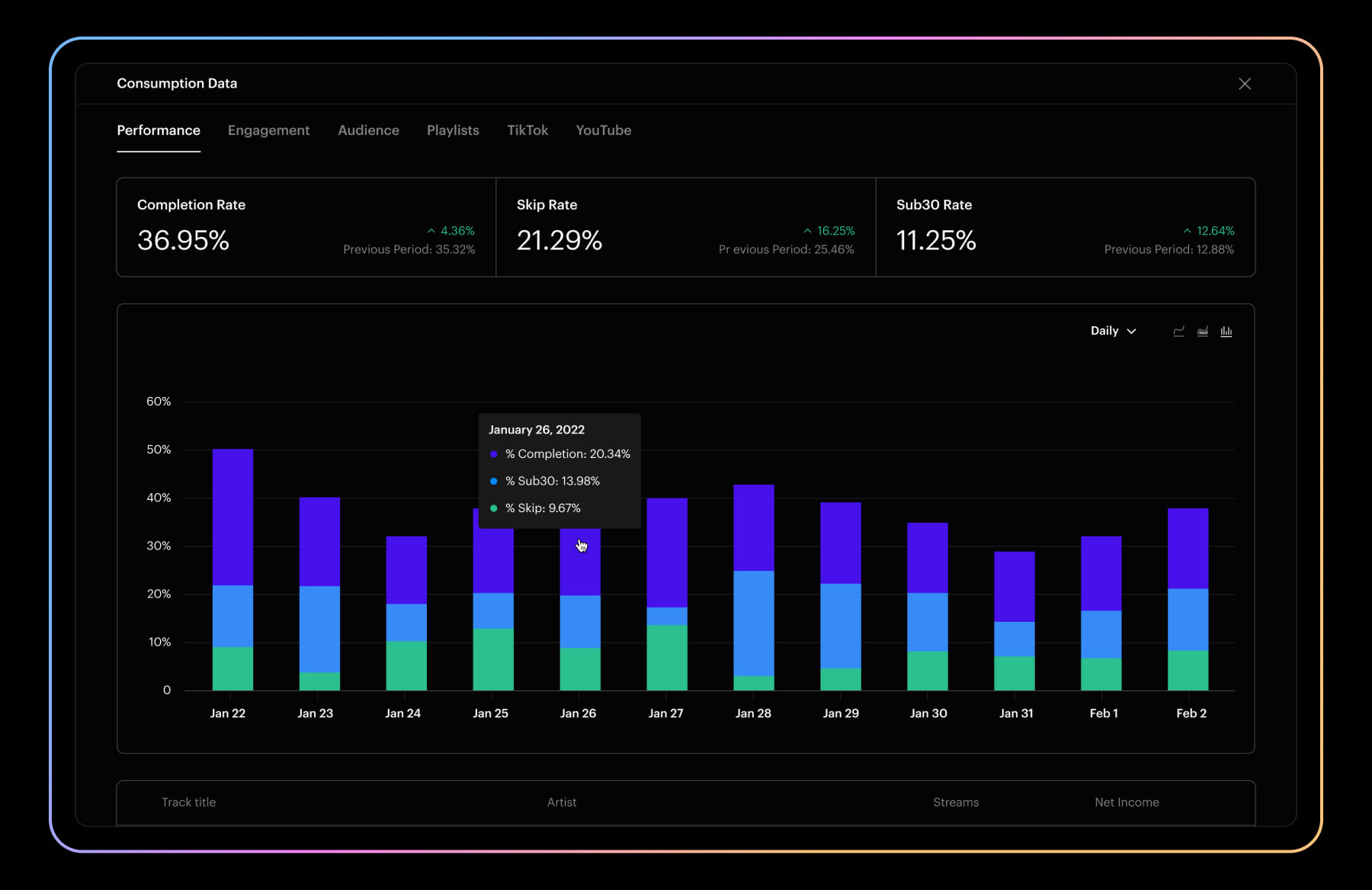Image resolution: width=1372 pixels, height=890 pixels.
Task: Sort table by Streams column header
Action: pyautogui.click(x=955, y=802)
